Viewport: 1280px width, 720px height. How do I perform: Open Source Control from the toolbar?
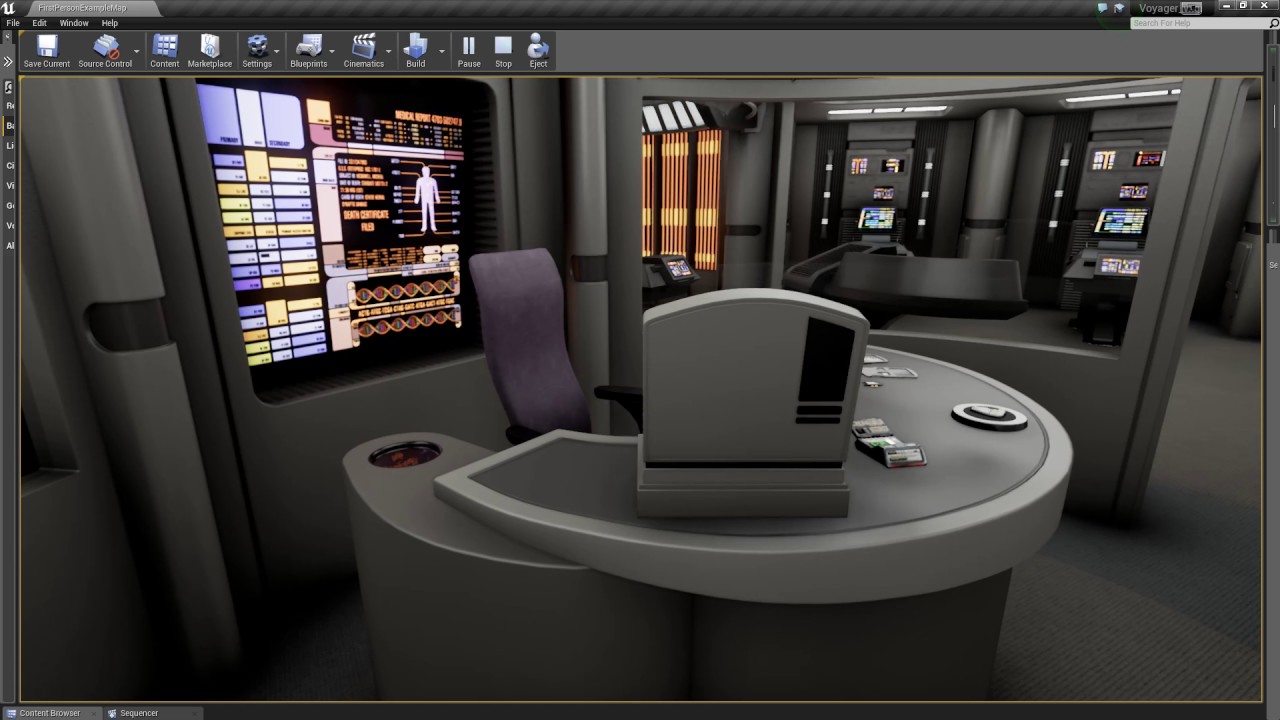[x=105, y=51]
